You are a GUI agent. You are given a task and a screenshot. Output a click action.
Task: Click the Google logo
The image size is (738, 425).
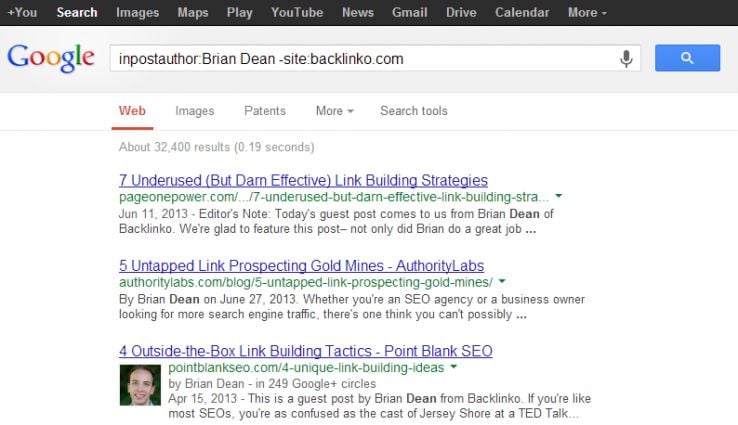pyautogui.click(x=51, y=58)
